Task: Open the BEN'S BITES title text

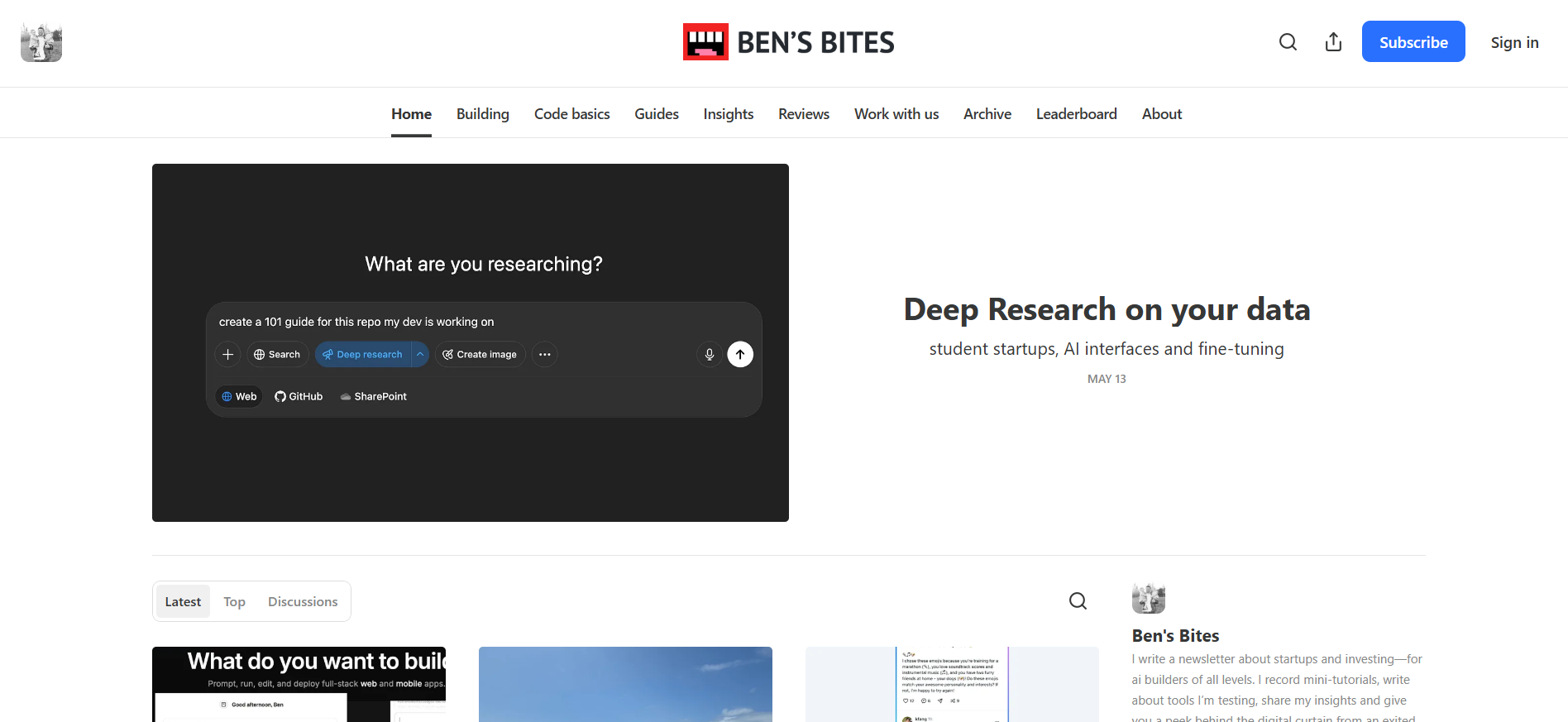Action: (815, 42)
